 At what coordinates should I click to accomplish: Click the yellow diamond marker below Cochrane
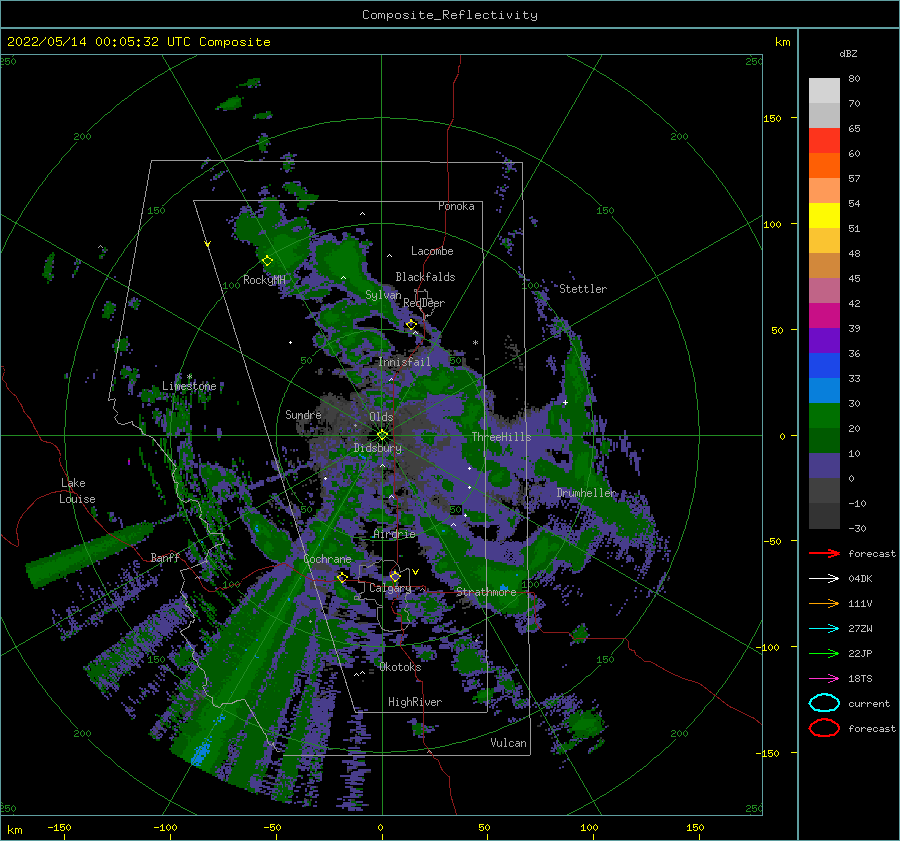pyautogui.click(x=342, y=577)
